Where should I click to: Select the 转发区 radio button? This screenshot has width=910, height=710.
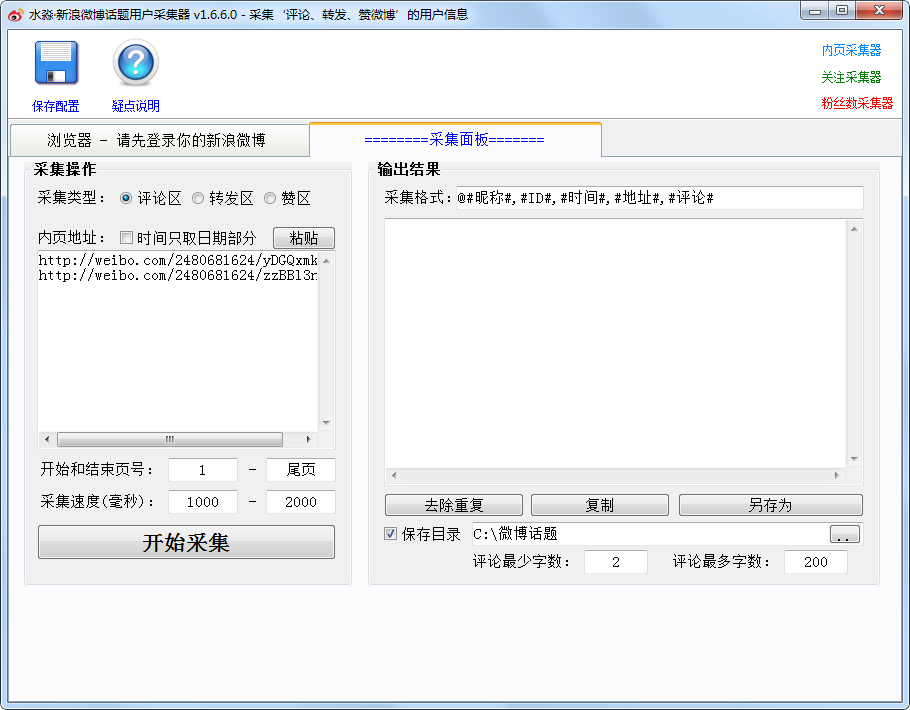198,198
